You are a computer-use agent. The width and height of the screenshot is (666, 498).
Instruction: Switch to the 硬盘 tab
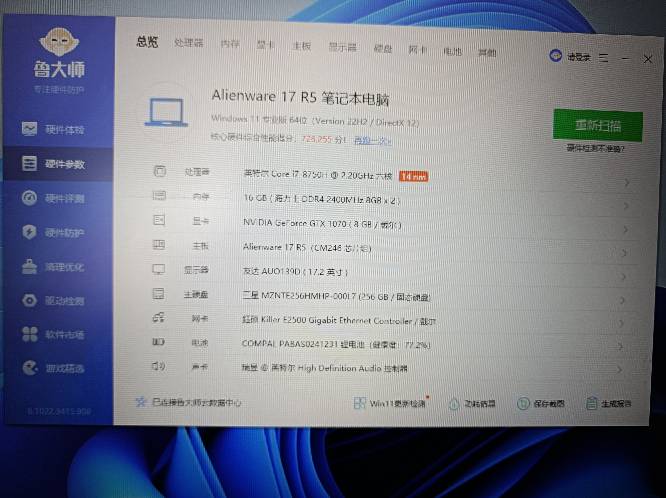(383, 49)
